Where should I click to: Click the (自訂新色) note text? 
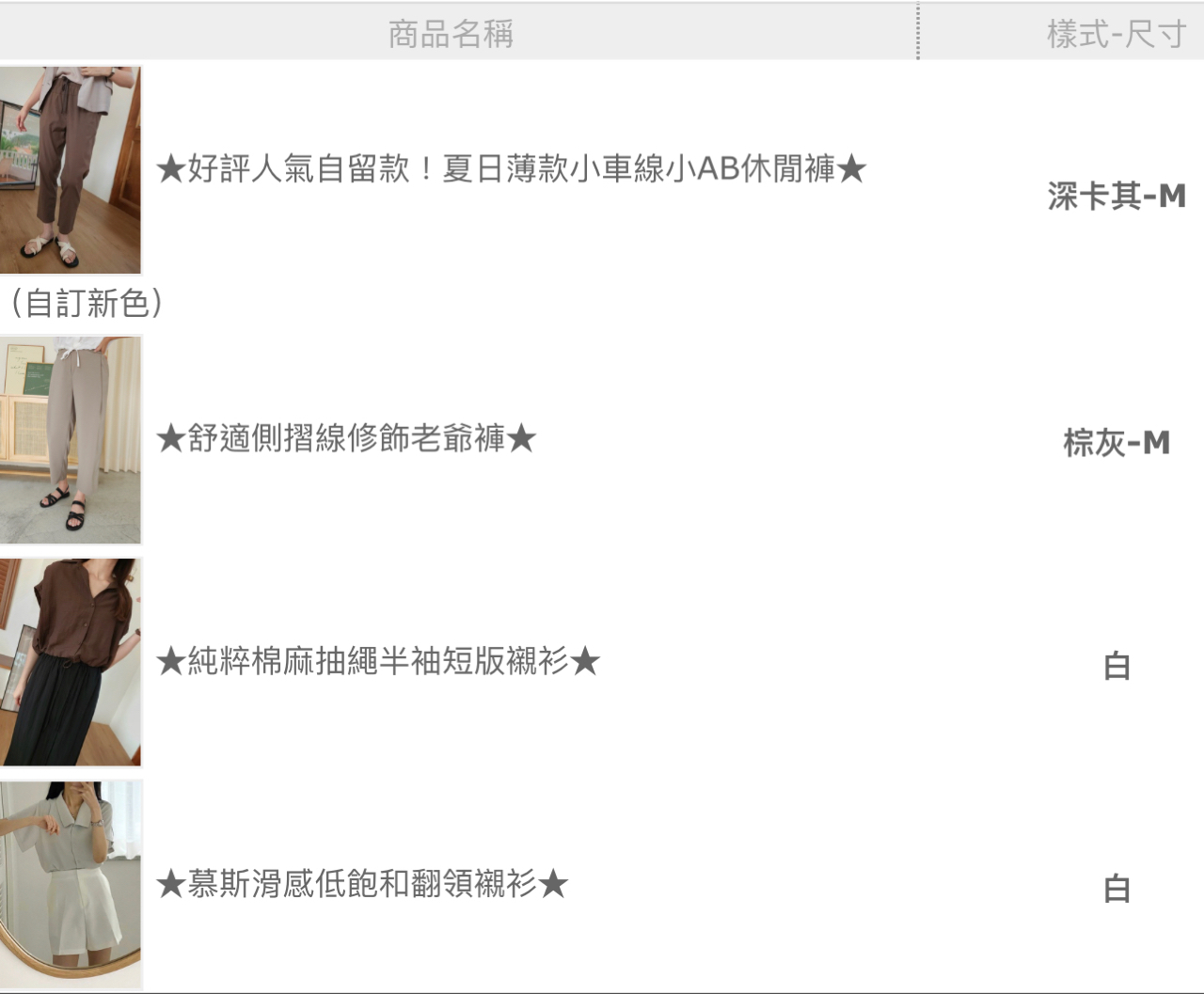click(87, 303)
